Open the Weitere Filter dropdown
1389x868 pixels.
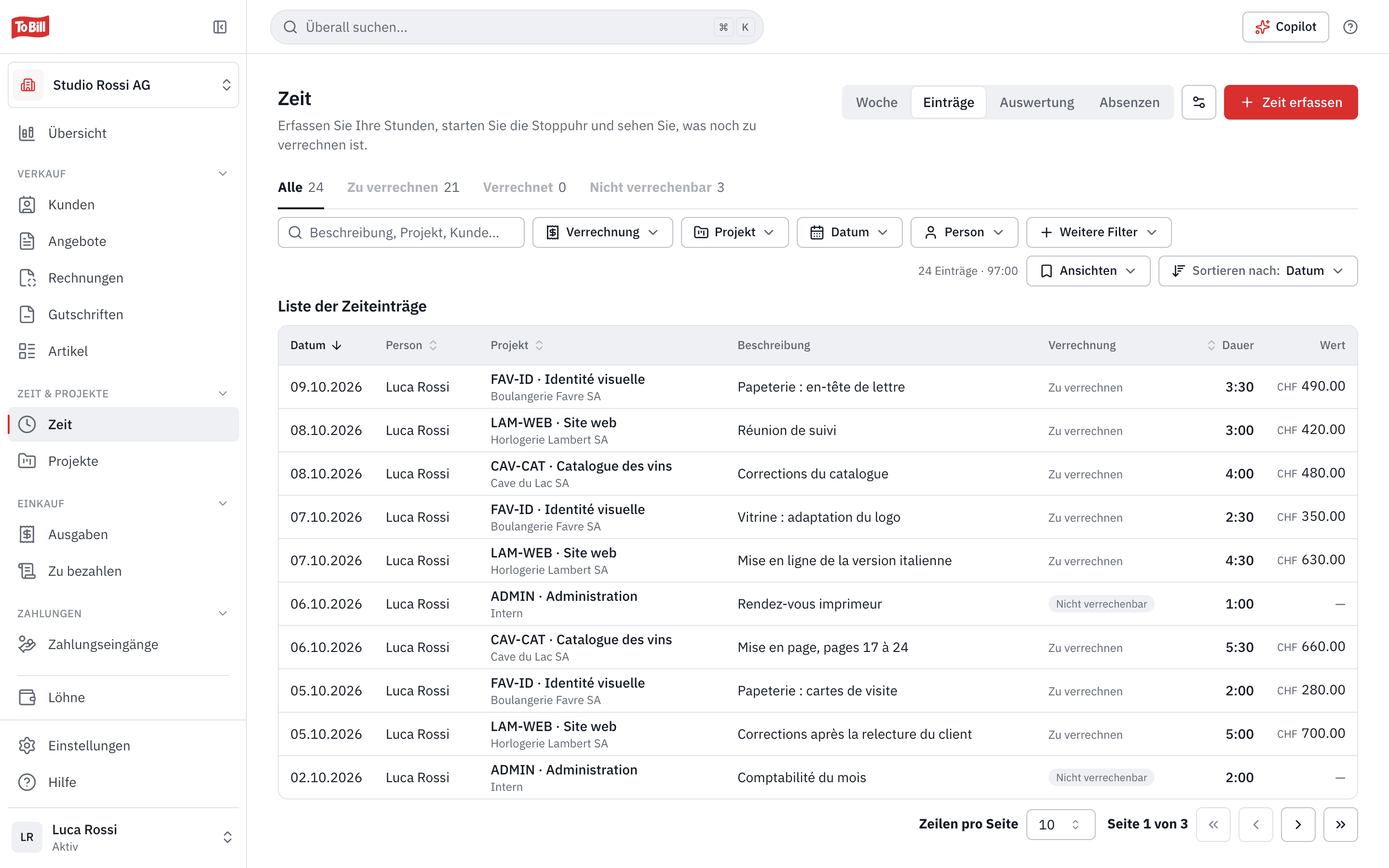[1098, 232]
